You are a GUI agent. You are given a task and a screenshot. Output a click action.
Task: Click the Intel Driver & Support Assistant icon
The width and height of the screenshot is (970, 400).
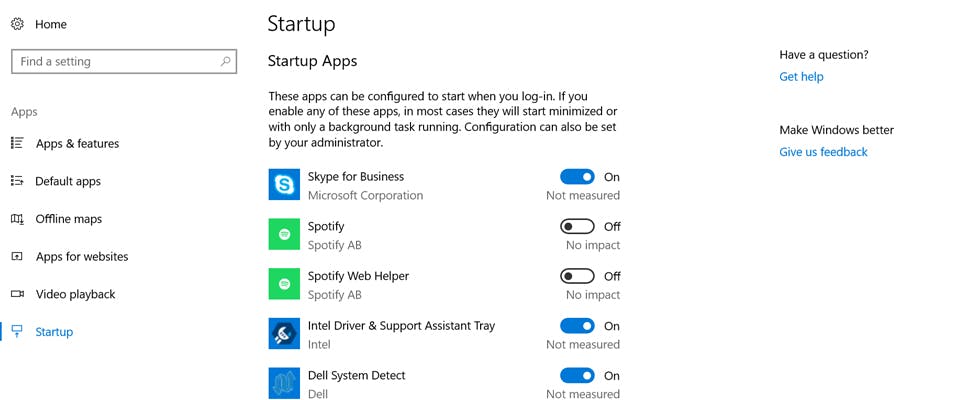coord(284,334)
